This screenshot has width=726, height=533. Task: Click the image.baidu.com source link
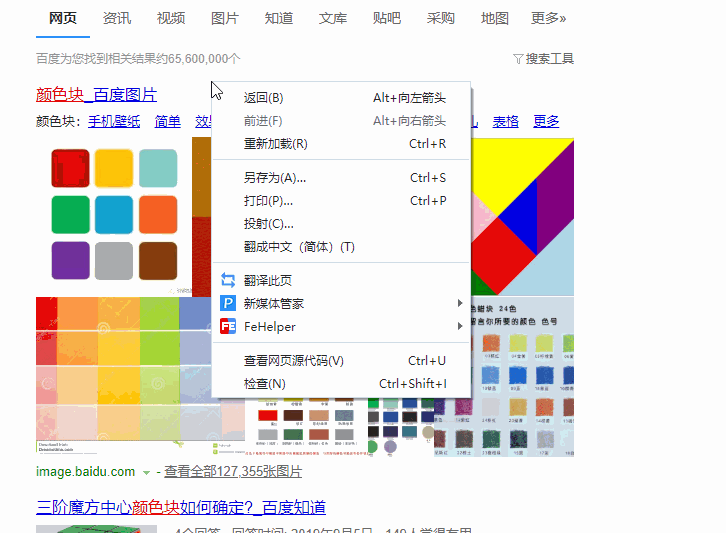pos(86,472)
